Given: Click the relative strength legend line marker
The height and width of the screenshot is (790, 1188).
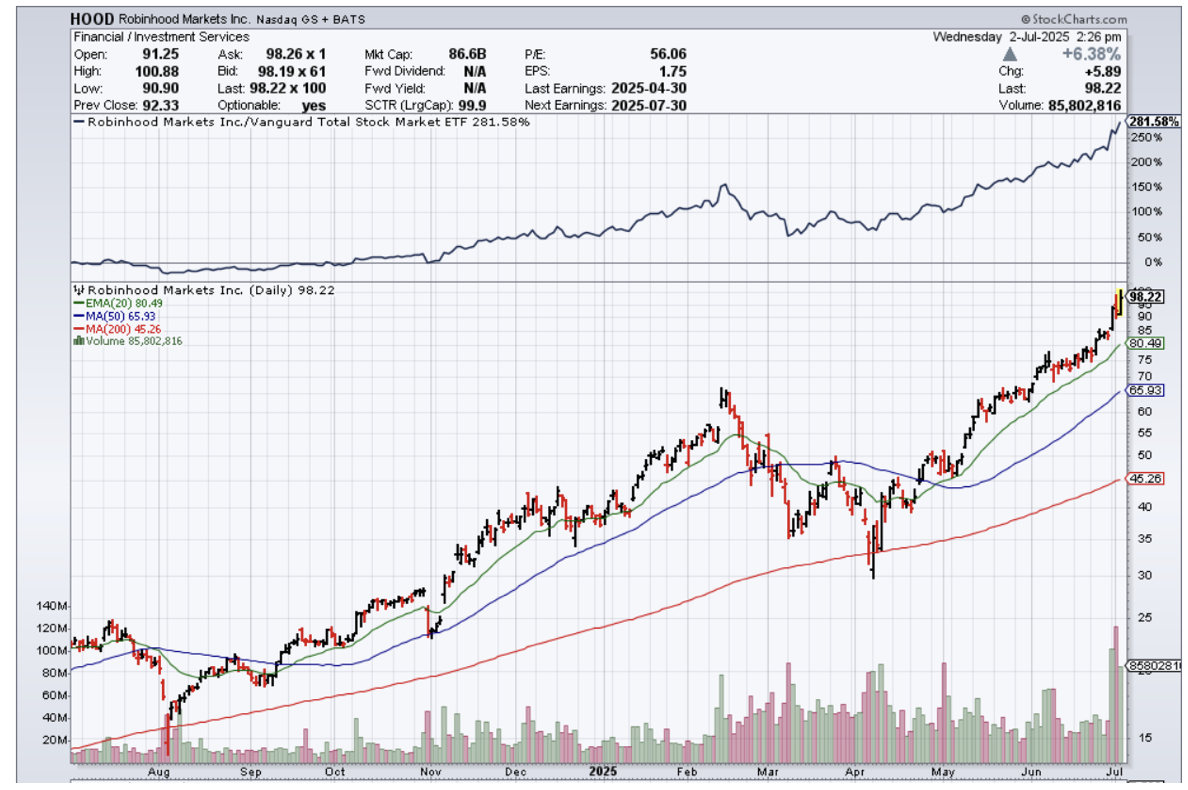Looking at the screenshot, I should pyautogui.click(x=80, y=122).
